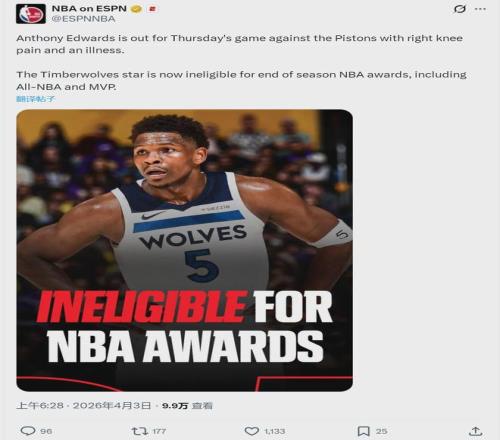Open the NBA on ESPN profile avatar
The height and width of the screenshot is (440, 500).
pyautogui.click(x=31, y=14)
